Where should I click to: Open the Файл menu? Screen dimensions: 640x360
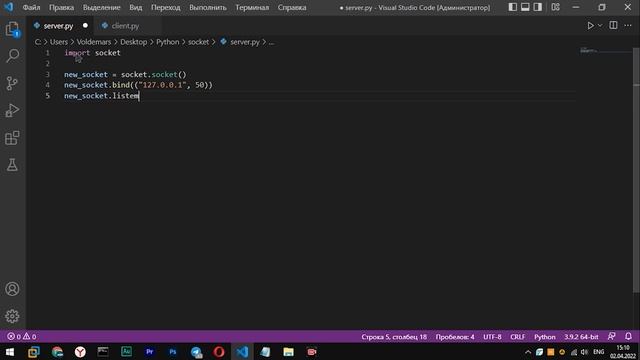(31, 7)
